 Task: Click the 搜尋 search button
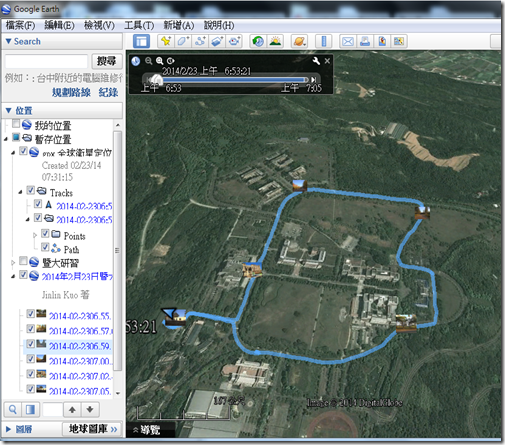tap(107, 61)
